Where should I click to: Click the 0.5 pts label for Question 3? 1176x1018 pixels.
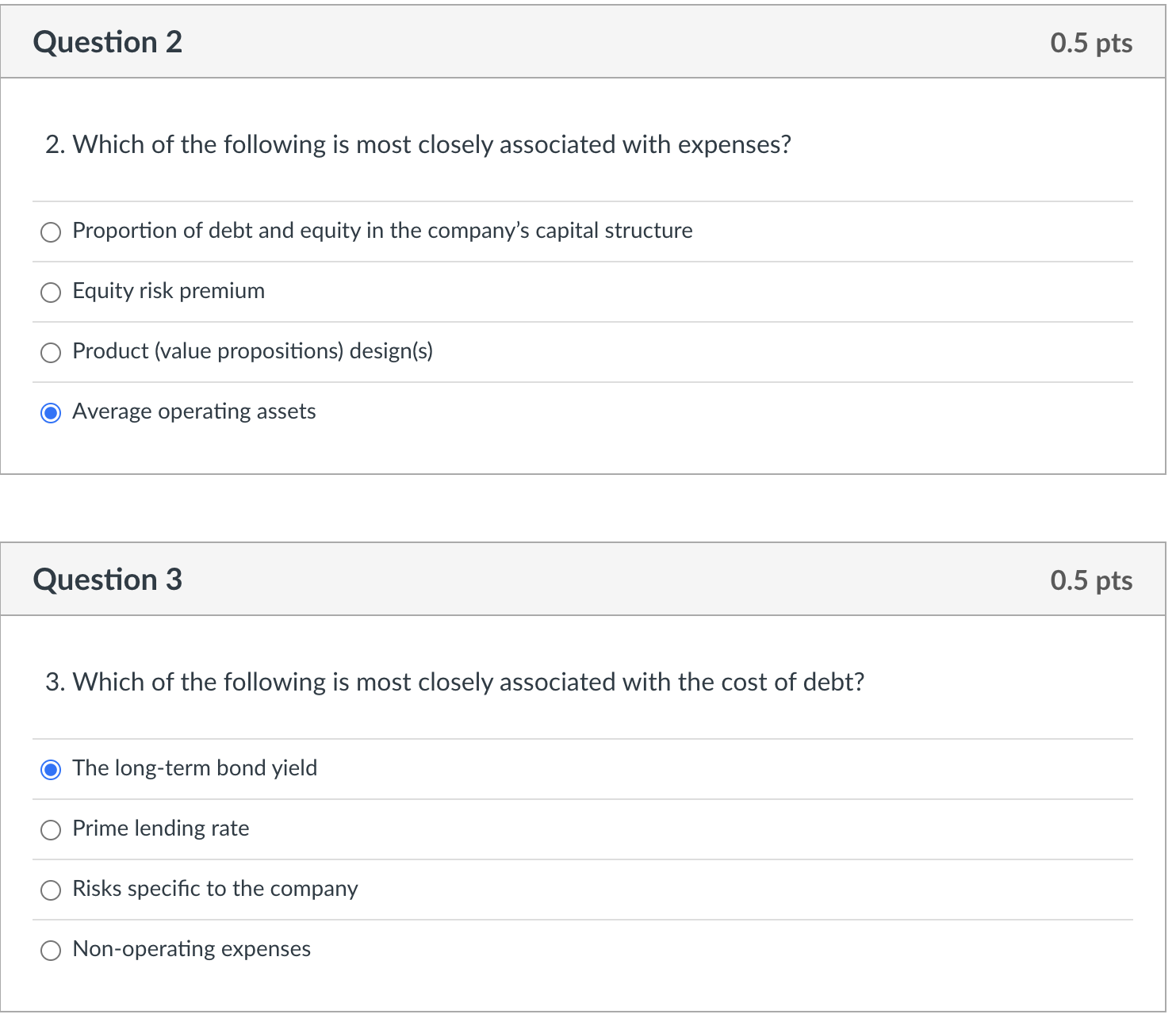[1091, 580]
